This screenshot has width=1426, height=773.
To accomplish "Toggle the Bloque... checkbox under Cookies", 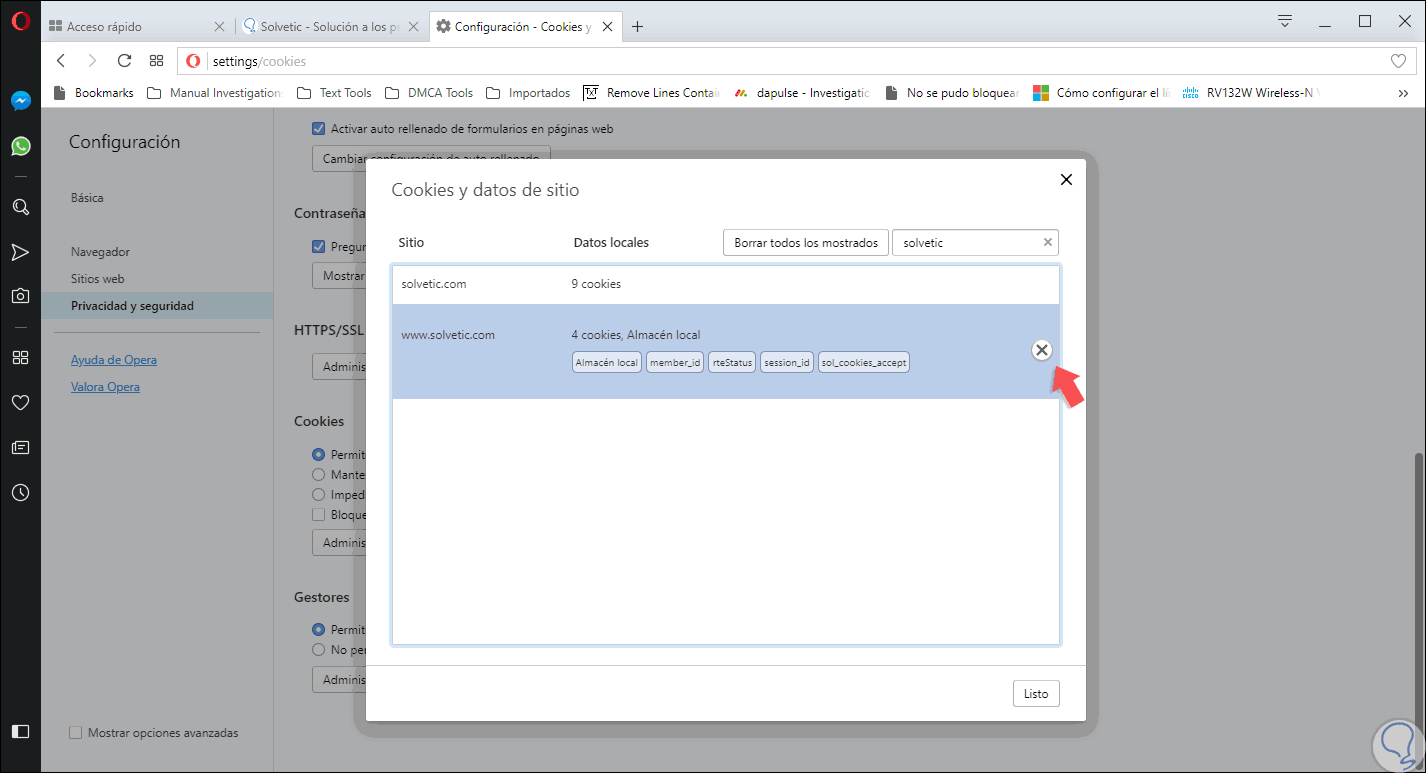I will click(319, 515).
